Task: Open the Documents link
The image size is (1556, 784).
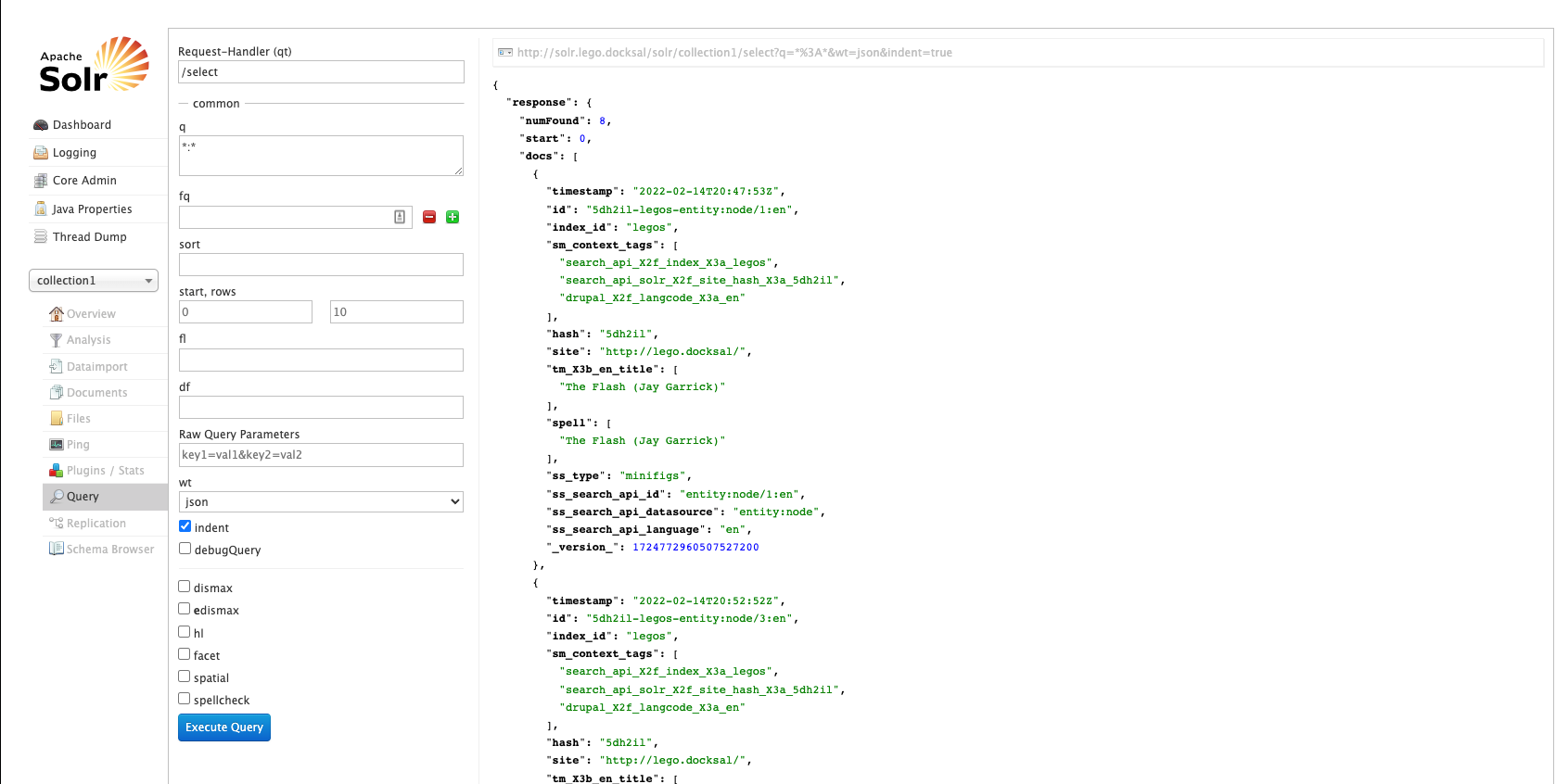Action: 97,393
